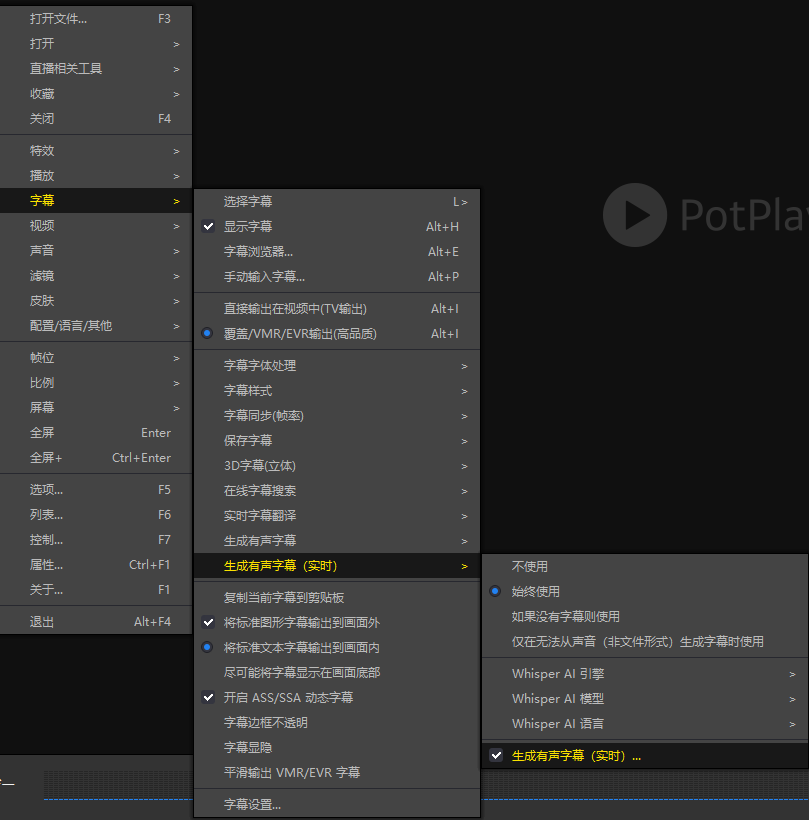
Task: Open the 收藏 menu entry
Action: pos(96,94)
